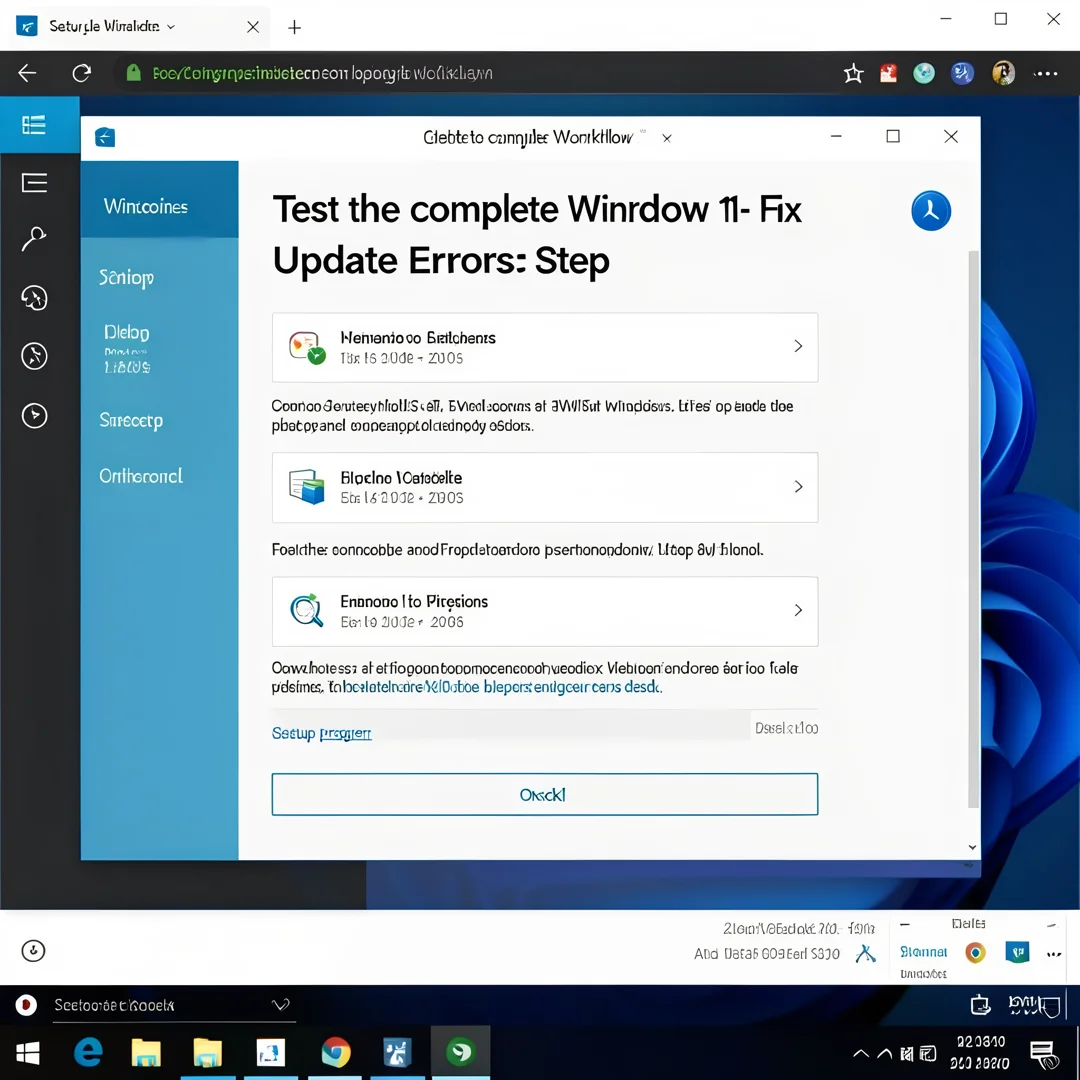Screen dimensions: 1080x1080
Task: Click the dialog back arrow icon
Action: pos(105,138)
